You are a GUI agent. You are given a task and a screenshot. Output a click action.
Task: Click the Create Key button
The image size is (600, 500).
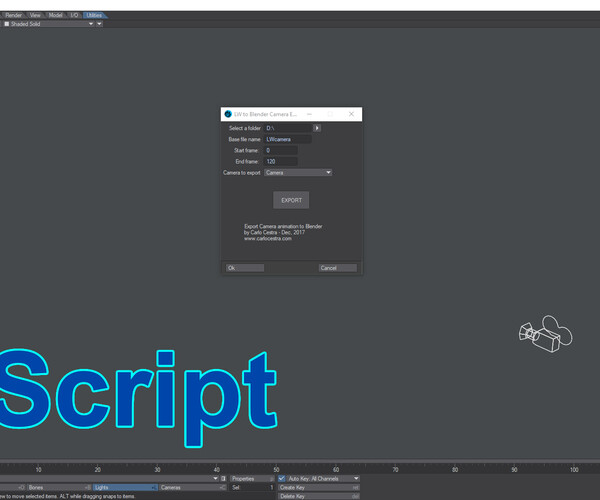point(319,487)
